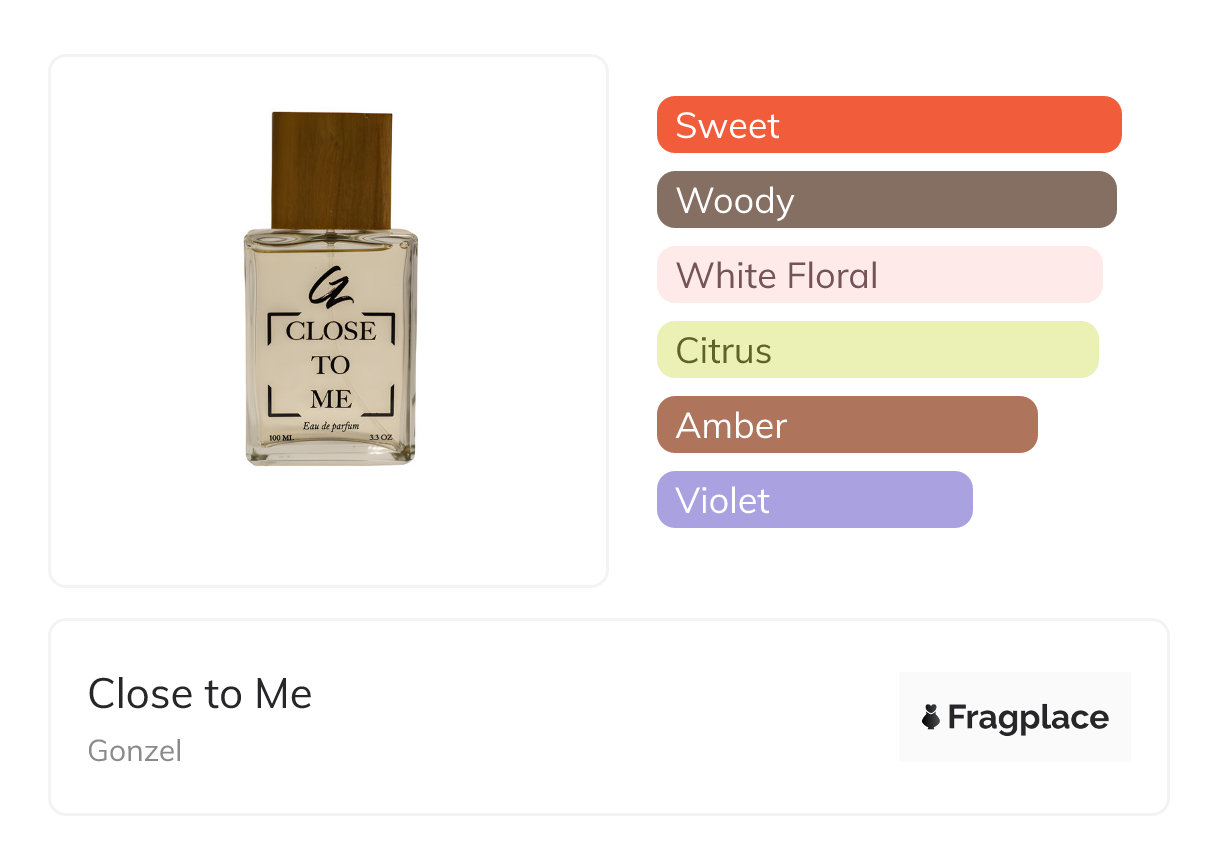
Task: Select the Amber accord bar
Action: tap(847, 425)
